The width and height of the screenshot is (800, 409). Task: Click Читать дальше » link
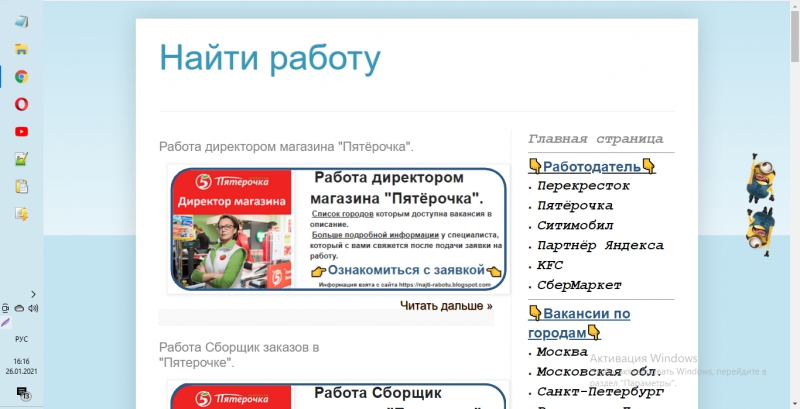(x=446, y=306)
